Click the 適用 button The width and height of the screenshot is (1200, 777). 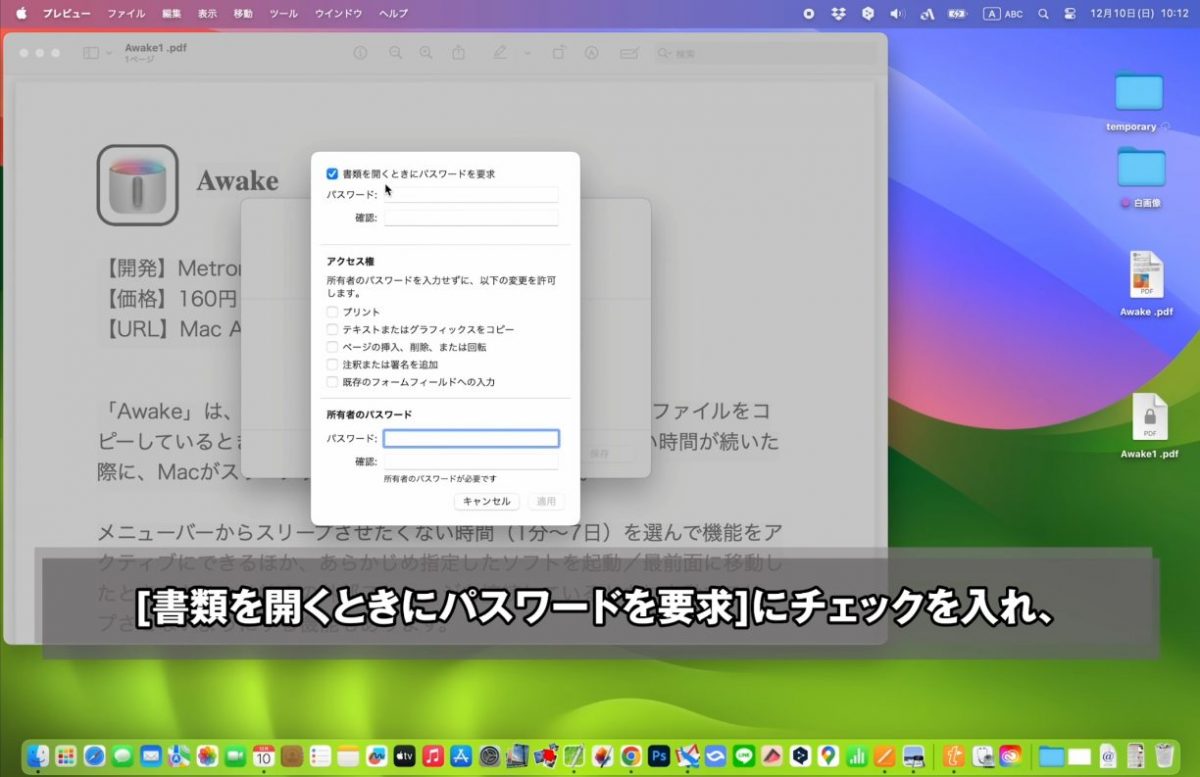pyautogui.click(x=546, y=501)
